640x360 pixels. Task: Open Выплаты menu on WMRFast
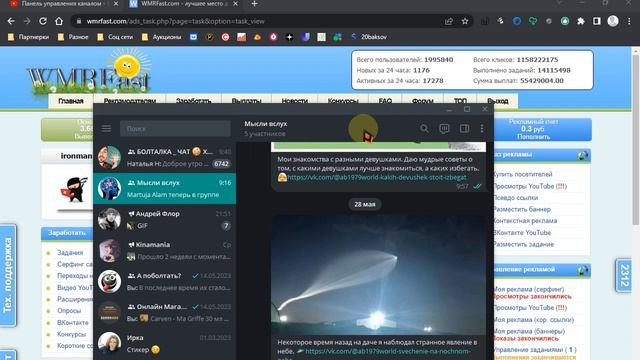(247, 101)
